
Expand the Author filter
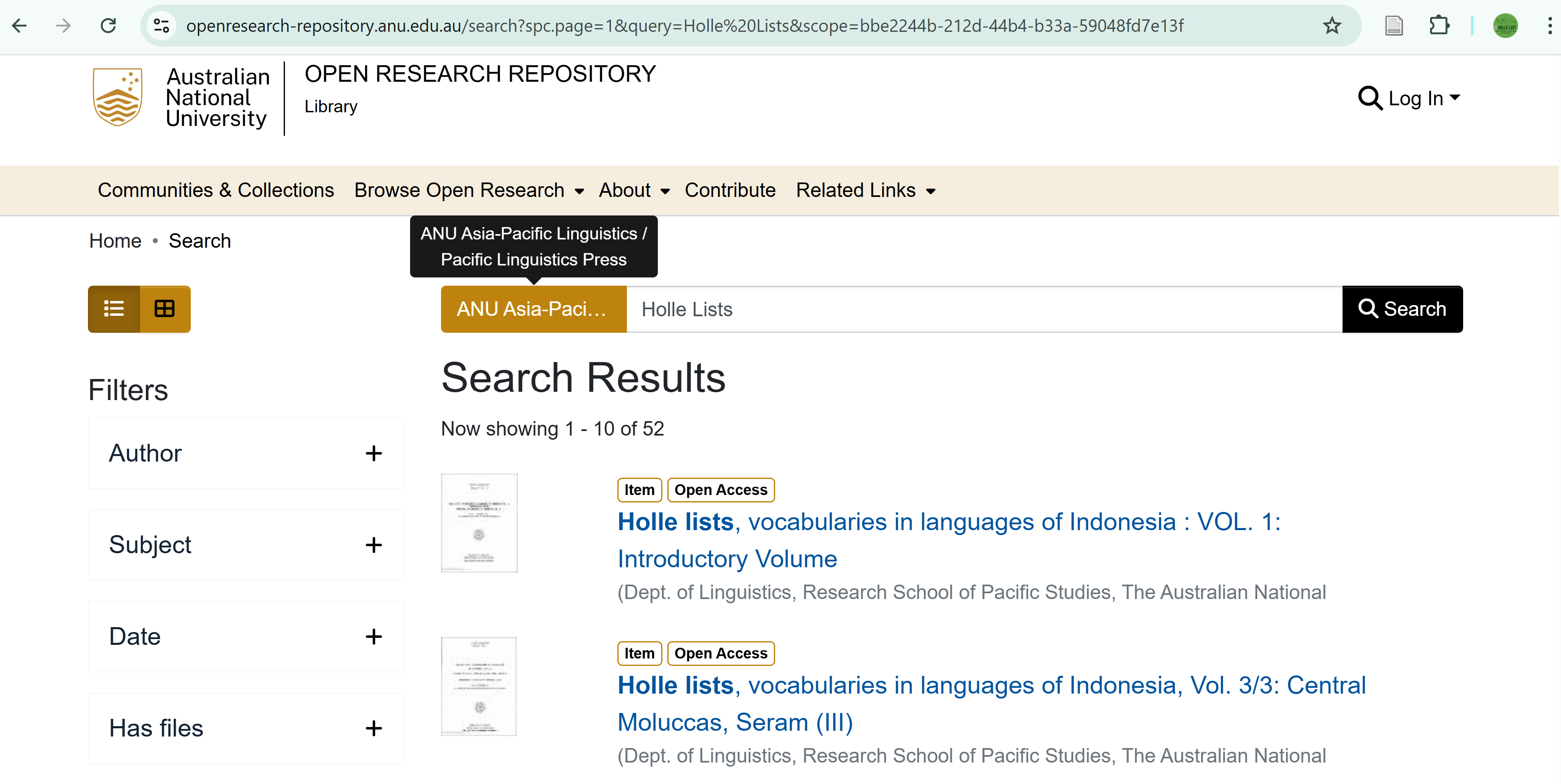pyautogui.click(x=373, y=453)
